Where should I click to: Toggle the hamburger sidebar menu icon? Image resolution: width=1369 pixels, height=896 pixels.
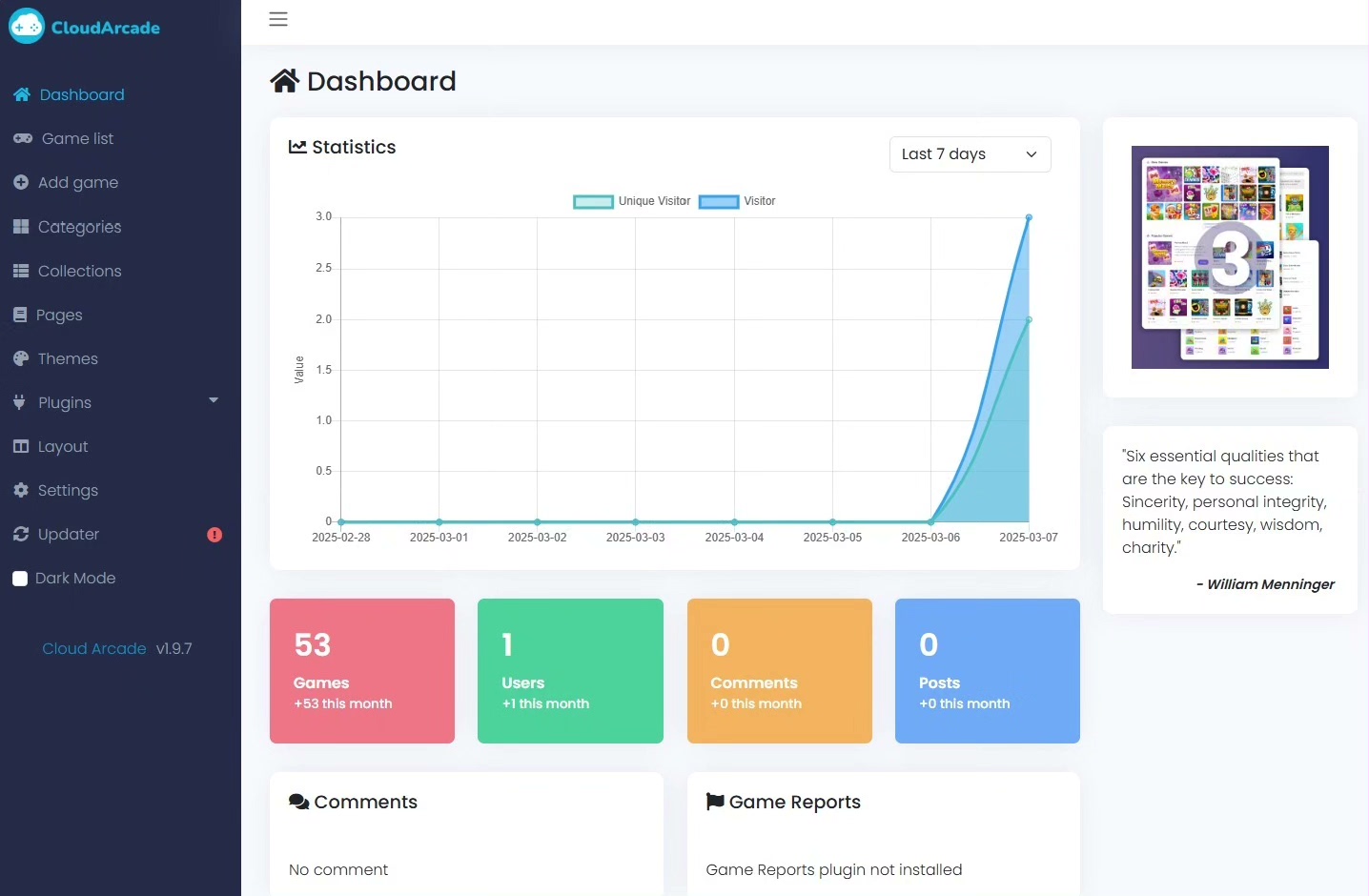(278, 19)
